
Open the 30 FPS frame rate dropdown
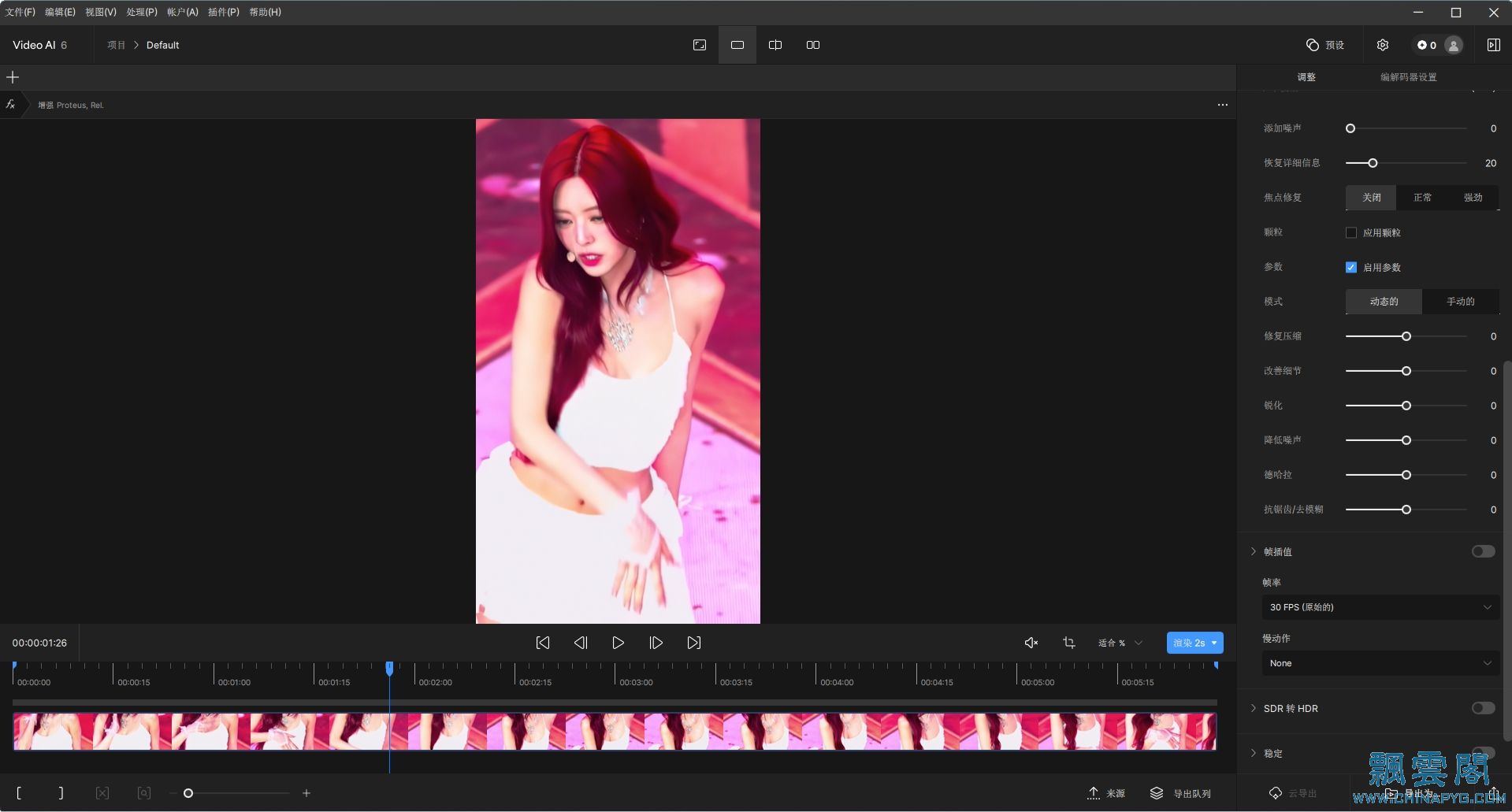coord(1380,607)
